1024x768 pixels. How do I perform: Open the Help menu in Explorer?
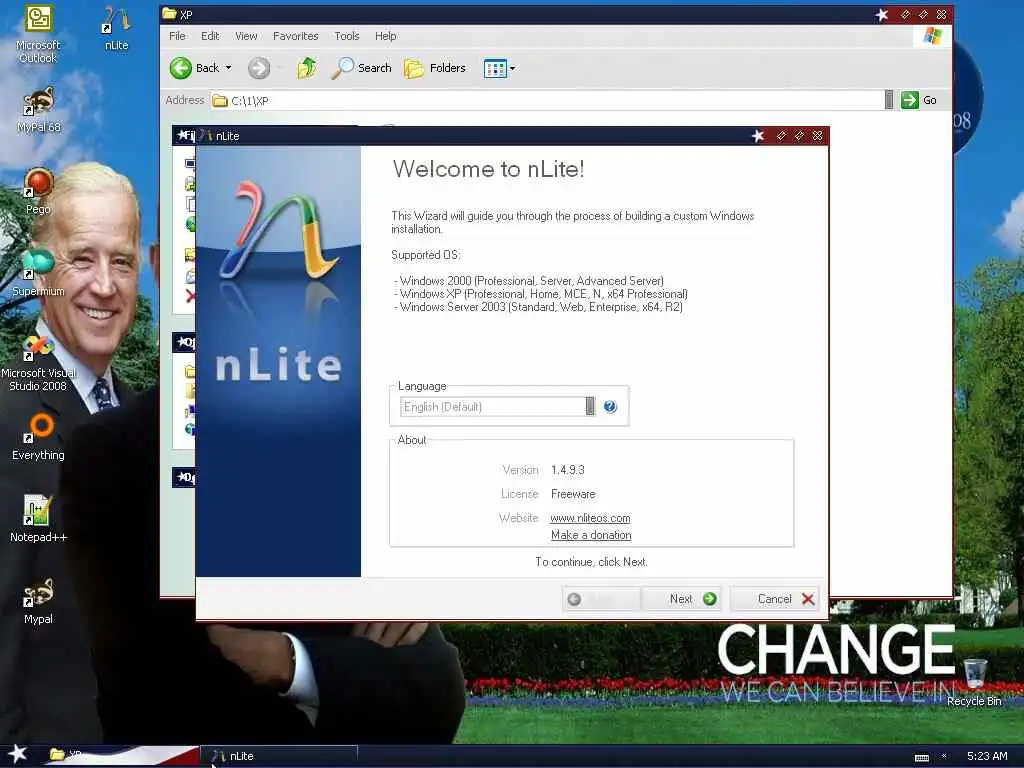click(x=385, y=36)
